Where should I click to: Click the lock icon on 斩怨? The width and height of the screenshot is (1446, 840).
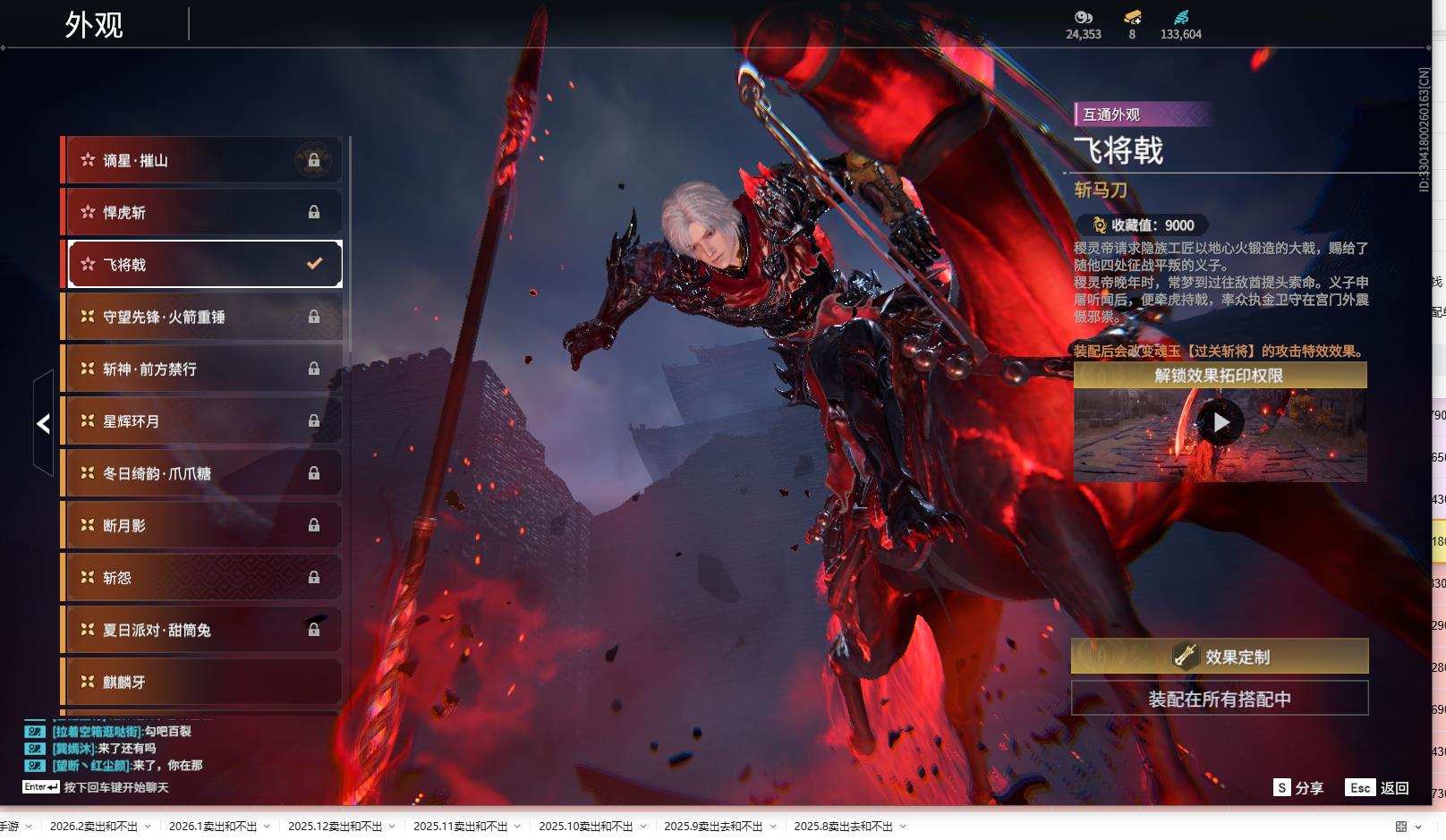tap(314, 577)
